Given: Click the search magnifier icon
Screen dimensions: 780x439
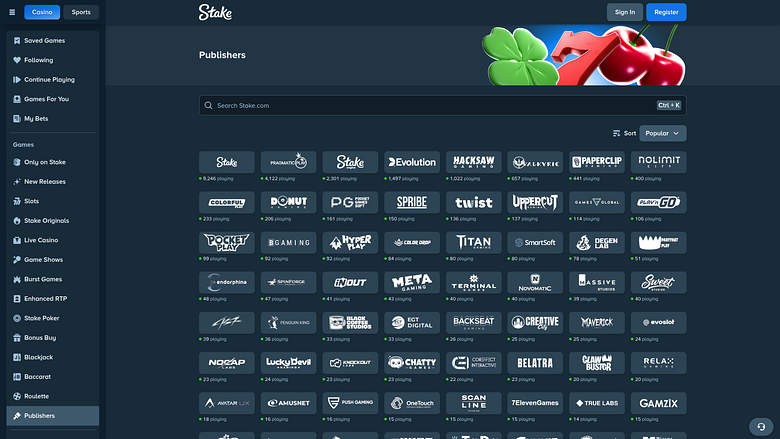Looking at the screenshot, I should point(208,105).
